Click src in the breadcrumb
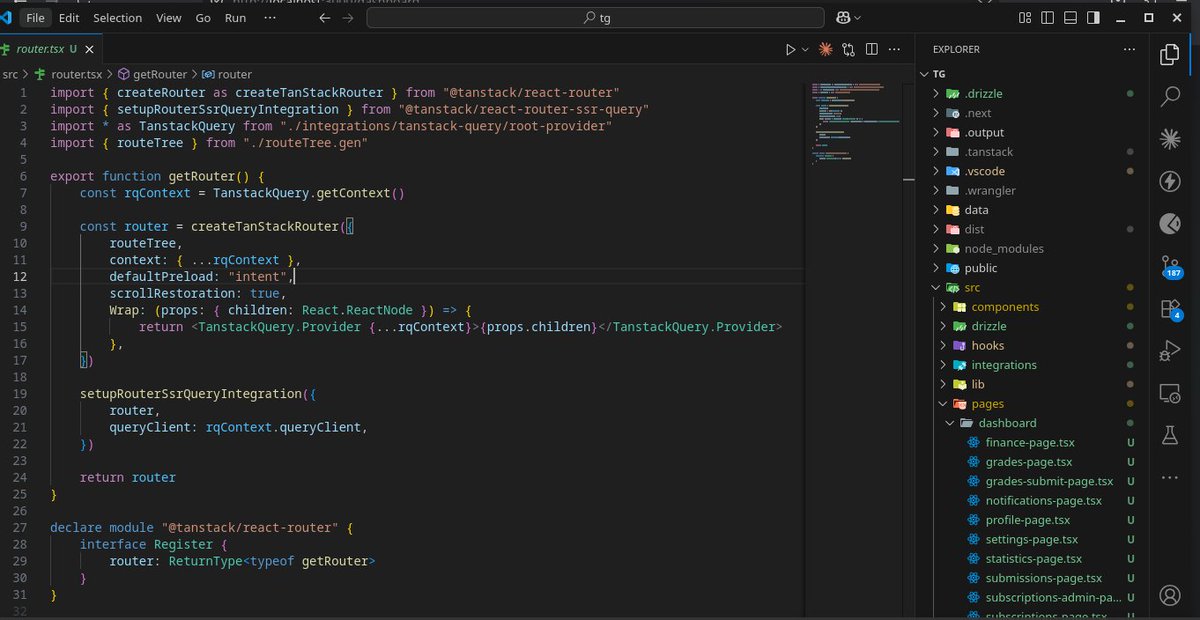The image size is (1200, 620). (x=10, y=74)
